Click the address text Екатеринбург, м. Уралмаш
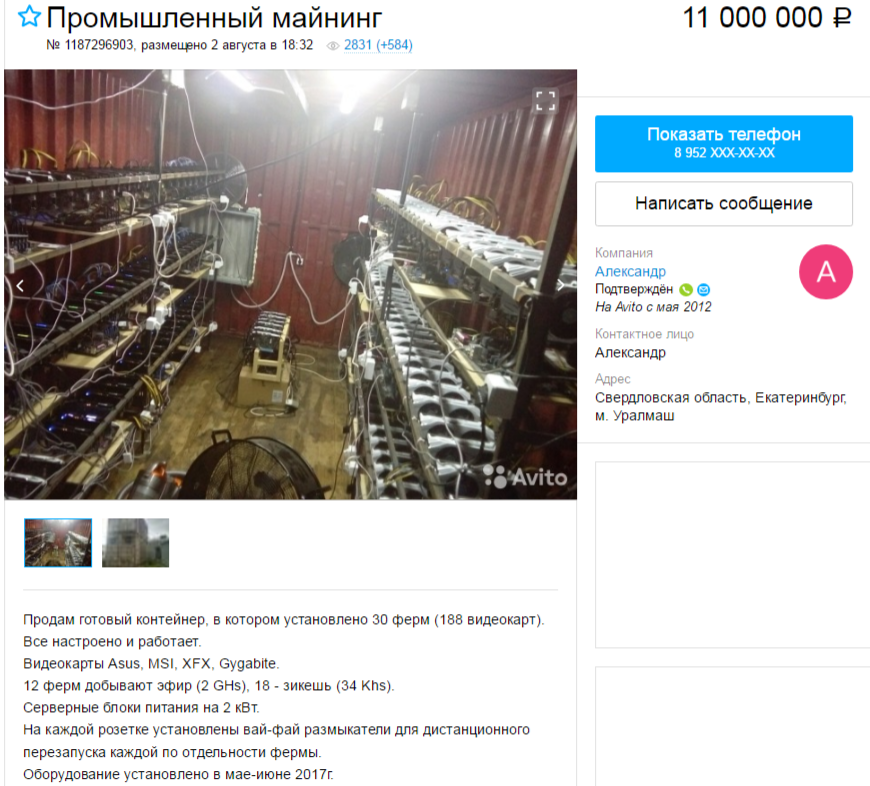 pyautogui.click(x=720, y=407)
